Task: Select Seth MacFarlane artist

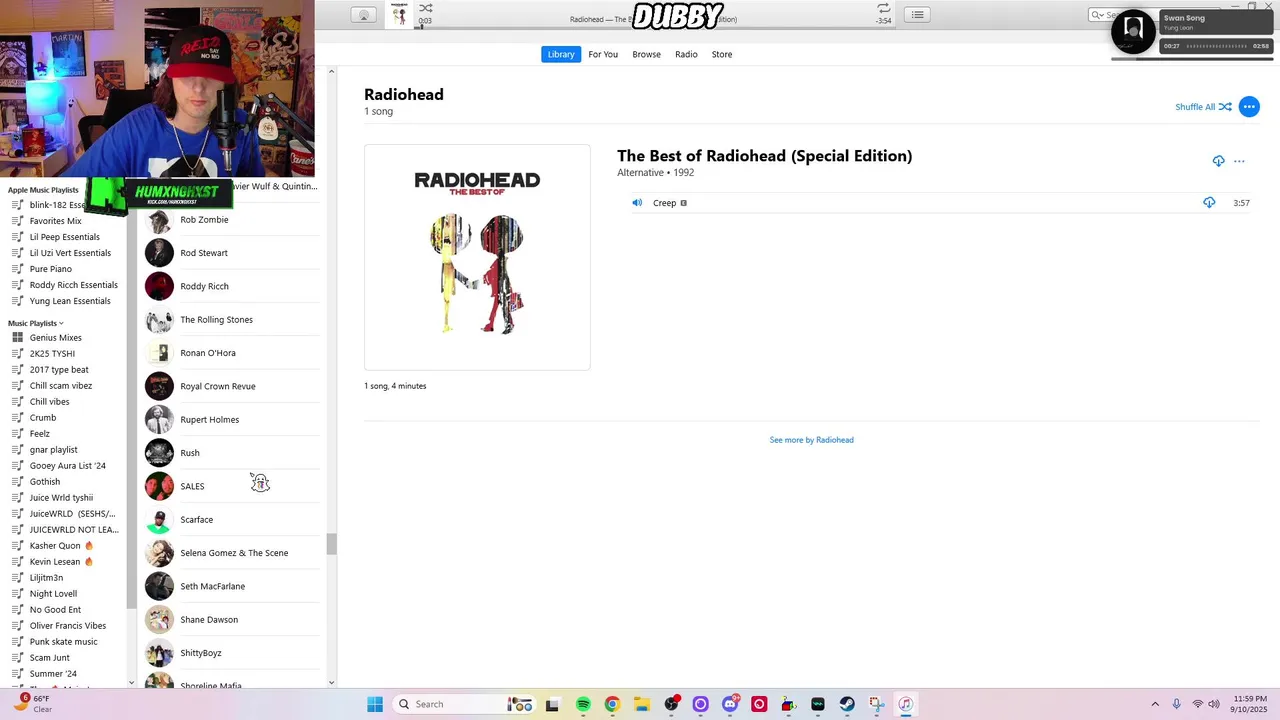Action: point(232,586)
